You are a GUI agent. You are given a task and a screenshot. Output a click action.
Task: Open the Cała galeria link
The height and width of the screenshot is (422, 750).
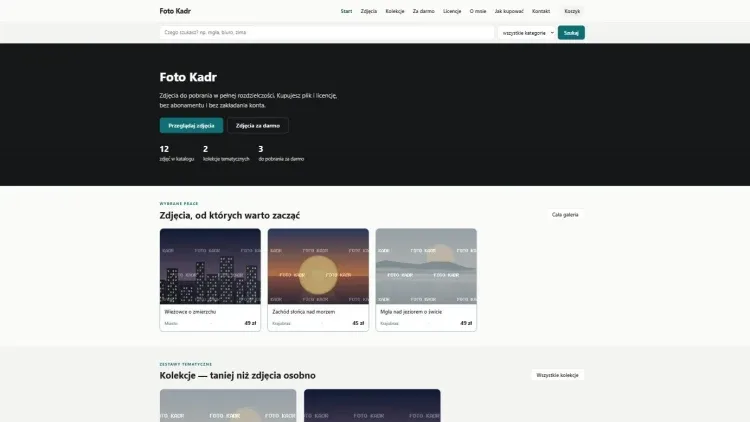click(x=565, y=215)
